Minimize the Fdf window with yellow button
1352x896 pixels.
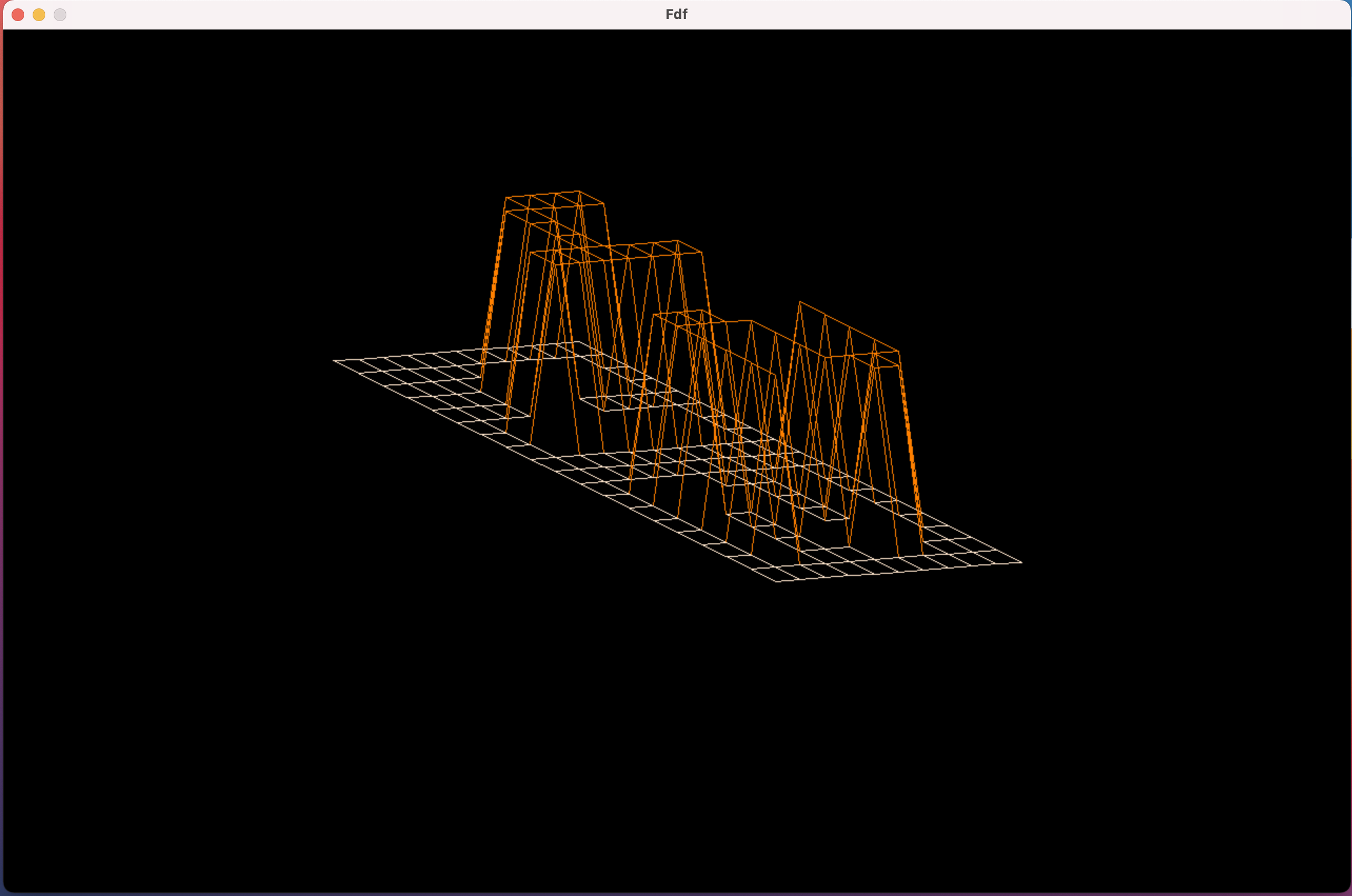click(x=39, y=15)
